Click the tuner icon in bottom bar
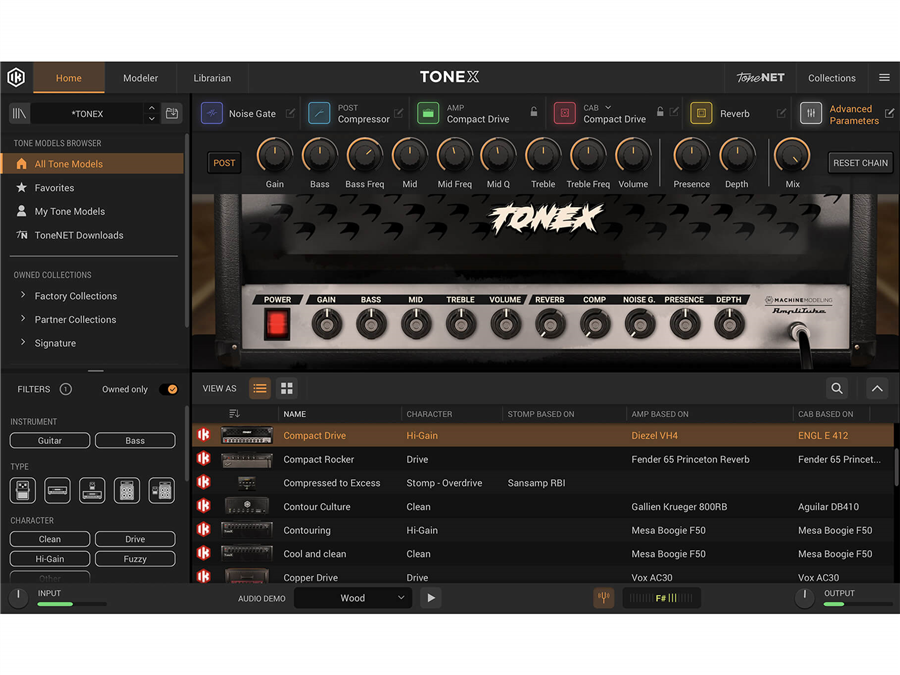The height and width of the screenshot is (675, 900). click(x=603, y=598)
